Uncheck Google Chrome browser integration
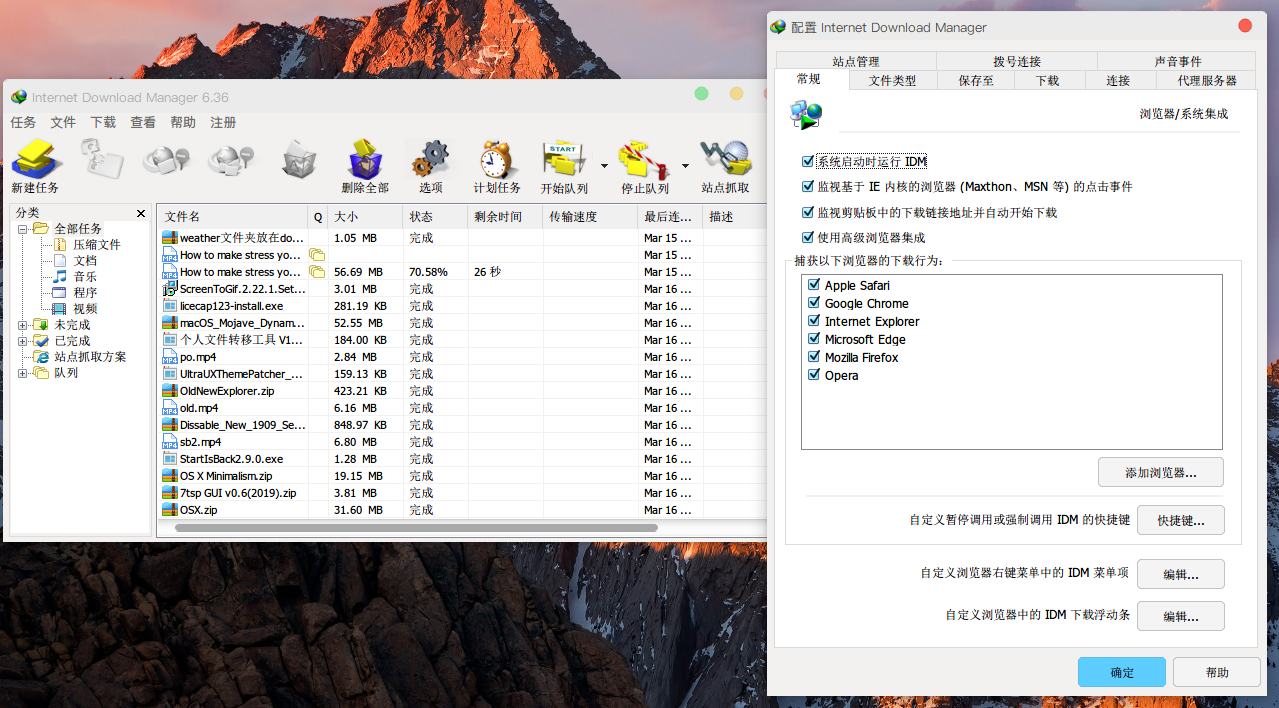Screen dimensions: 1279x708 [x=813, y=304]
